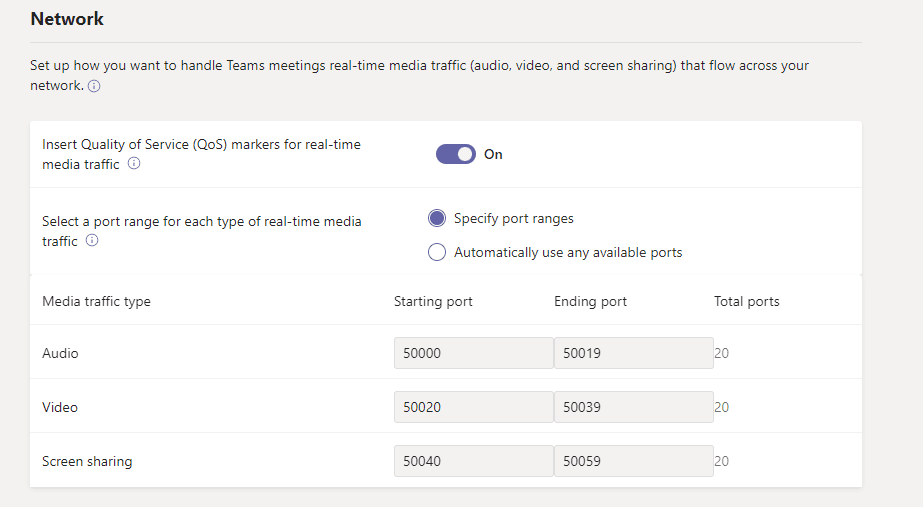Focus the Video ending port field
The width and height of the screenshot is (923, 507).
tap(633, 407)
